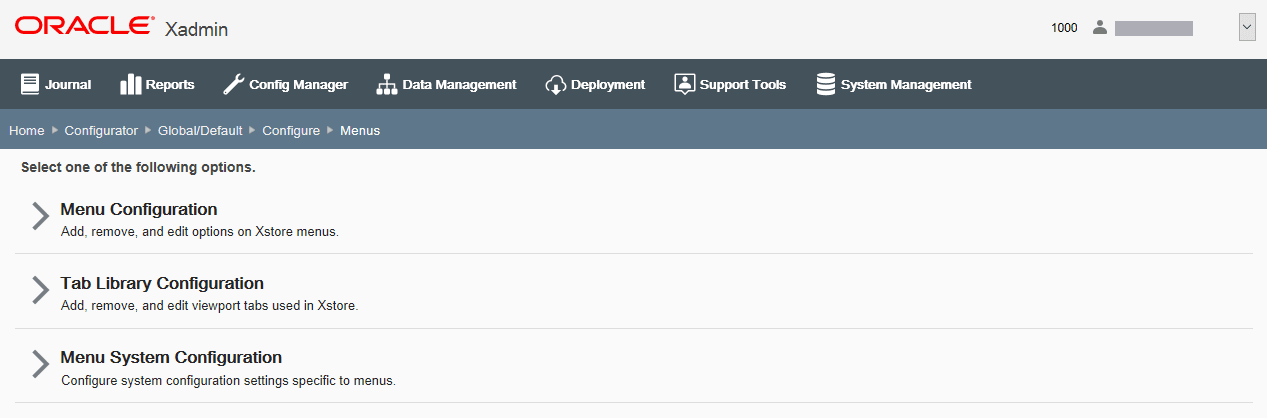Viewport: 1267px width, 418px height.
Task: Open the Menu Configuration title link
Action: click(139, 210)
